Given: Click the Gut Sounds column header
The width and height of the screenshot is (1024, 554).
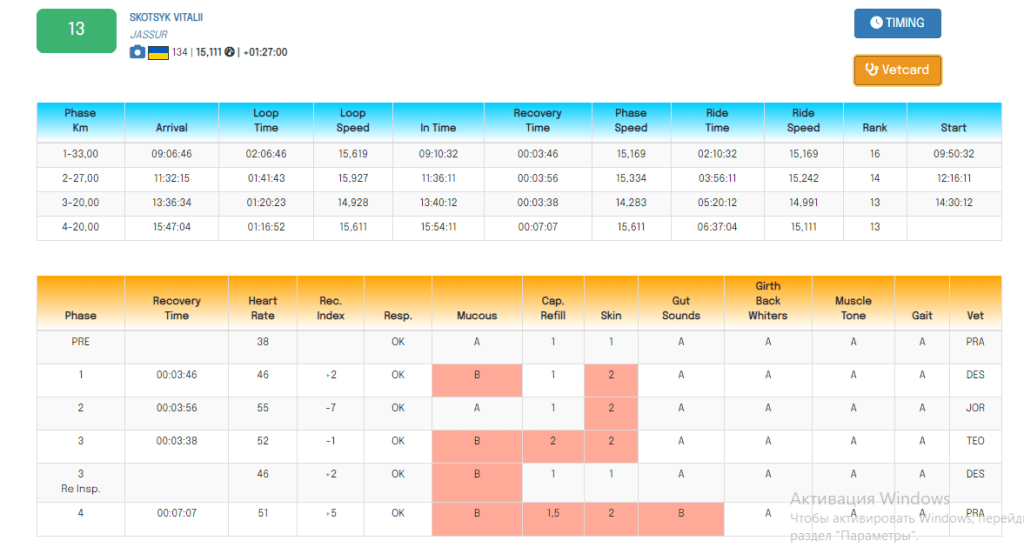Looking at the screenshot, I should click(x=681, y=308).
